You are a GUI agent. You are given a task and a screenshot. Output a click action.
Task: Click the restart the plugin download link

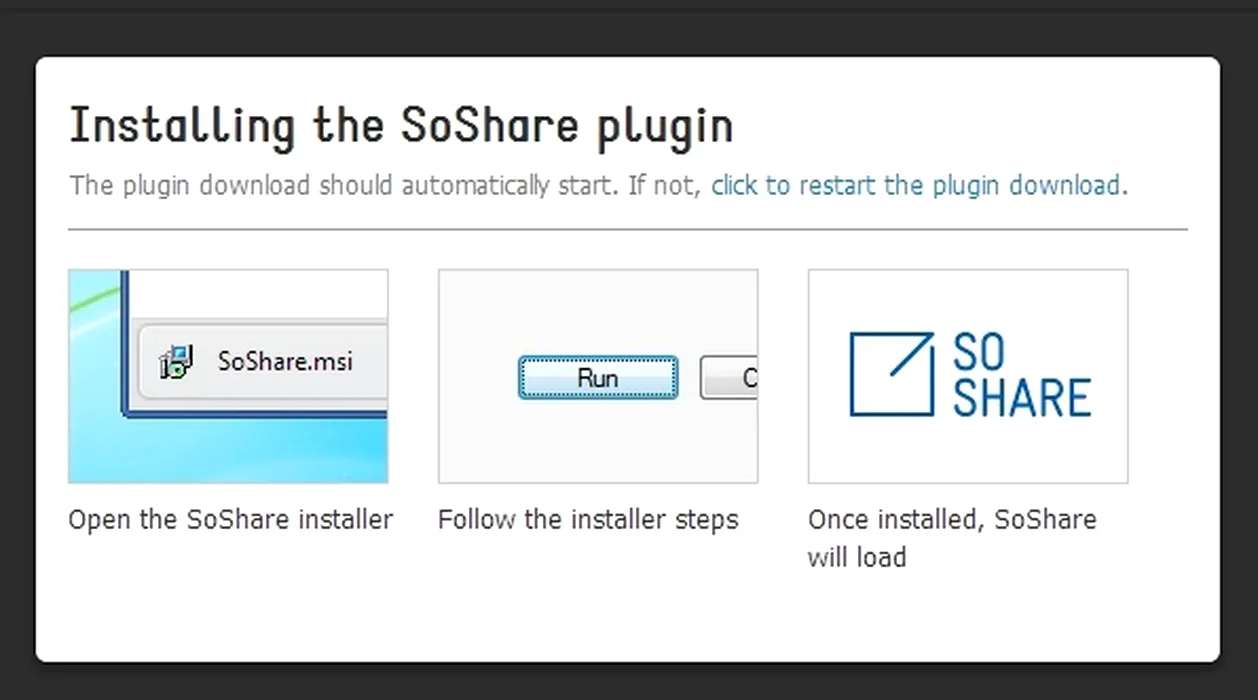point(919,186)
